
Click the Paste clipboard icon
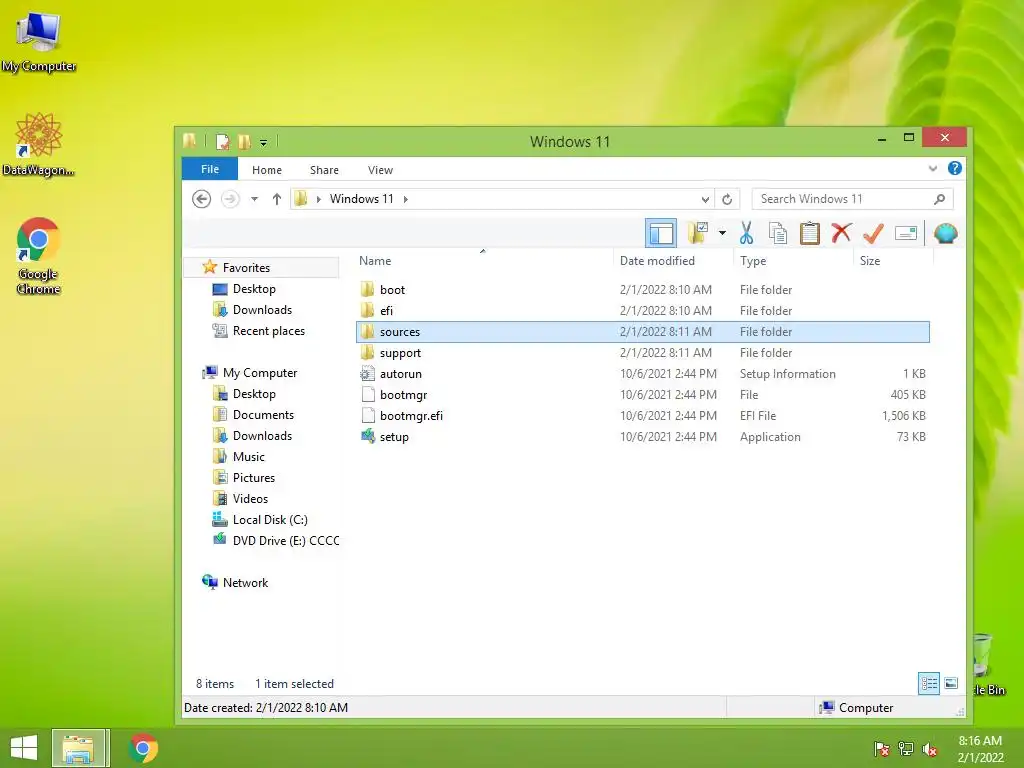[810, 232]
